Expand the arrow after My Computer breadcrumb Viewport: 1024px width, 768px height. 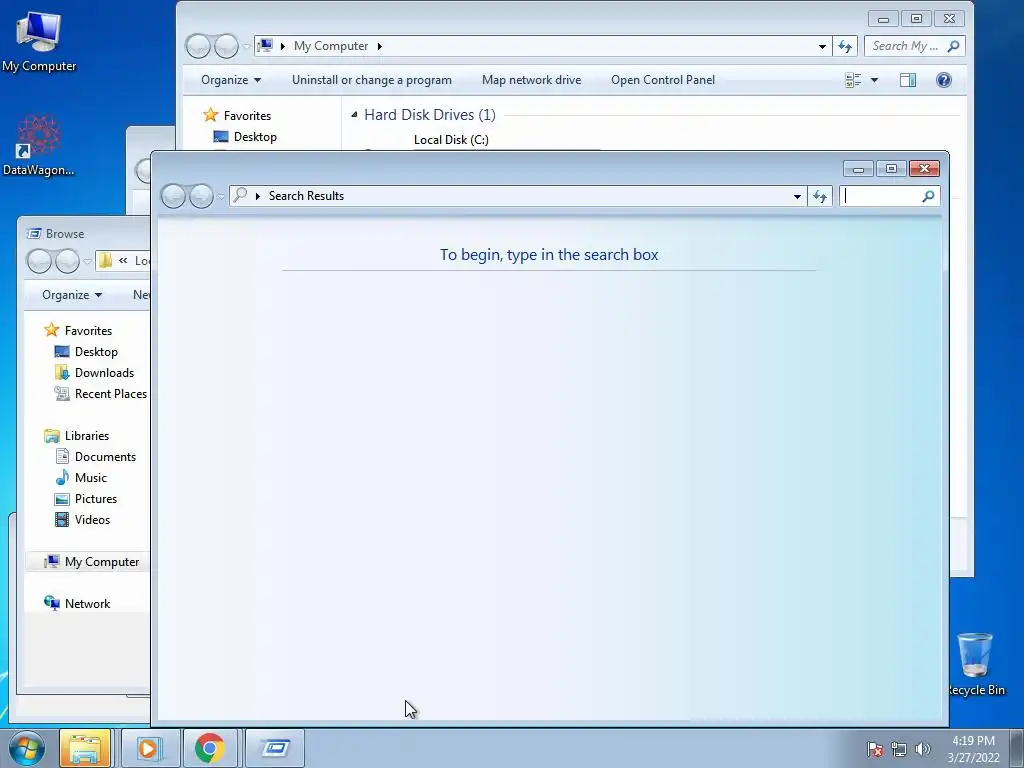379,46
